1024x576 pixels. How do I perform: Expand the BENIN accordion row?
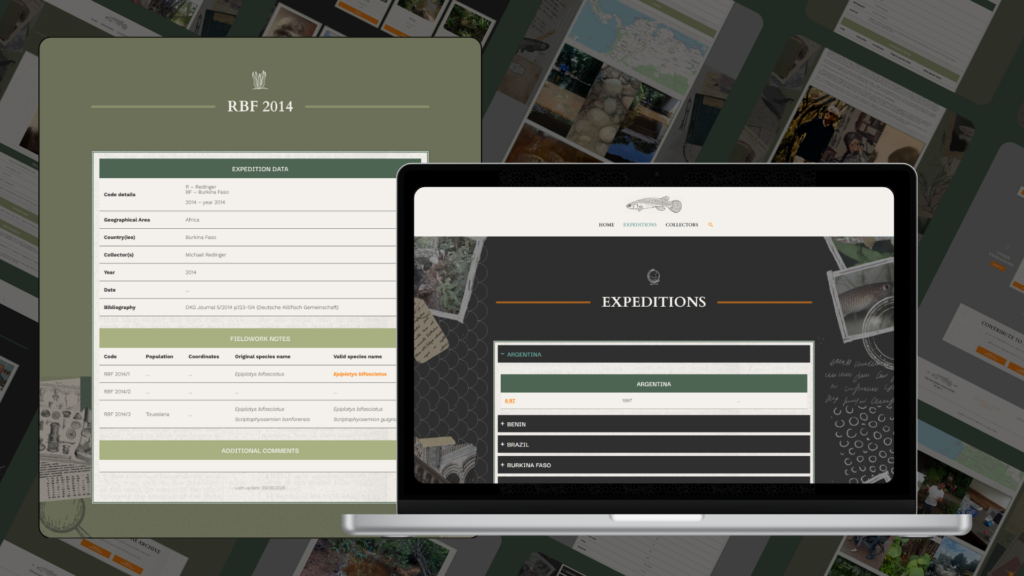pos(654,424)
